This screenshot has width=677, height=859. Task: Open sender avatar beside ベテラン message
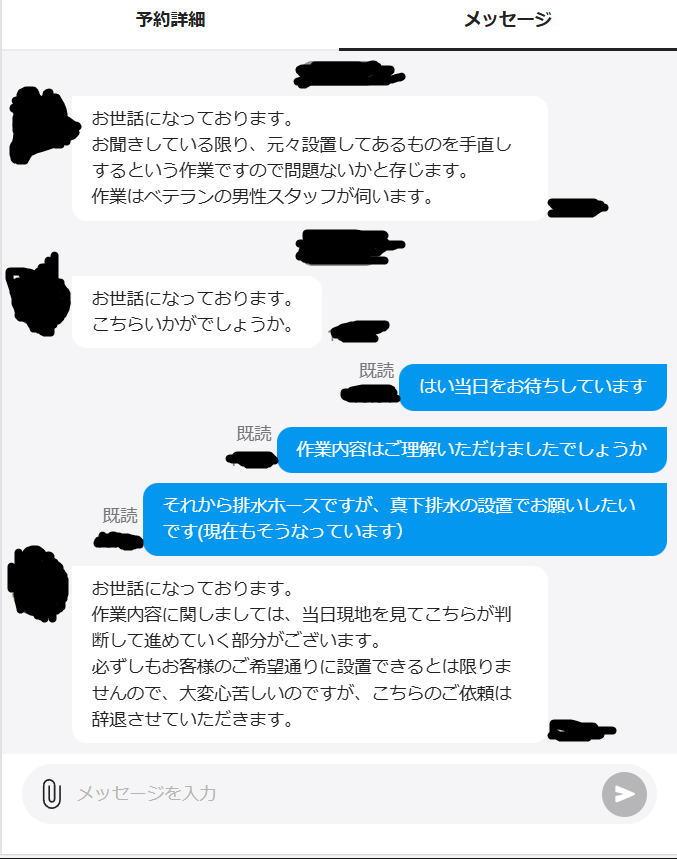coord(43,125)
